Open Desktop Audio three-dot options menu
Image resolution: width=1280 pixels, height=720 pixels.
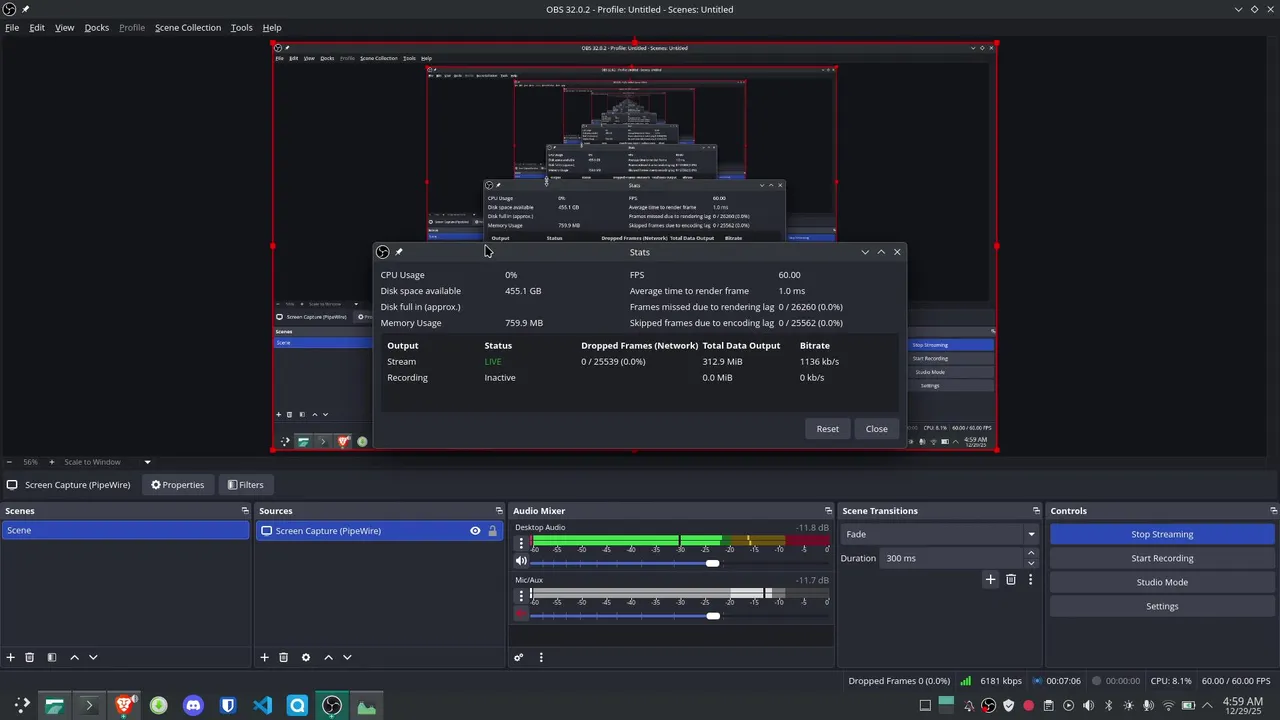pyautogui.click(x=520, y=544)
